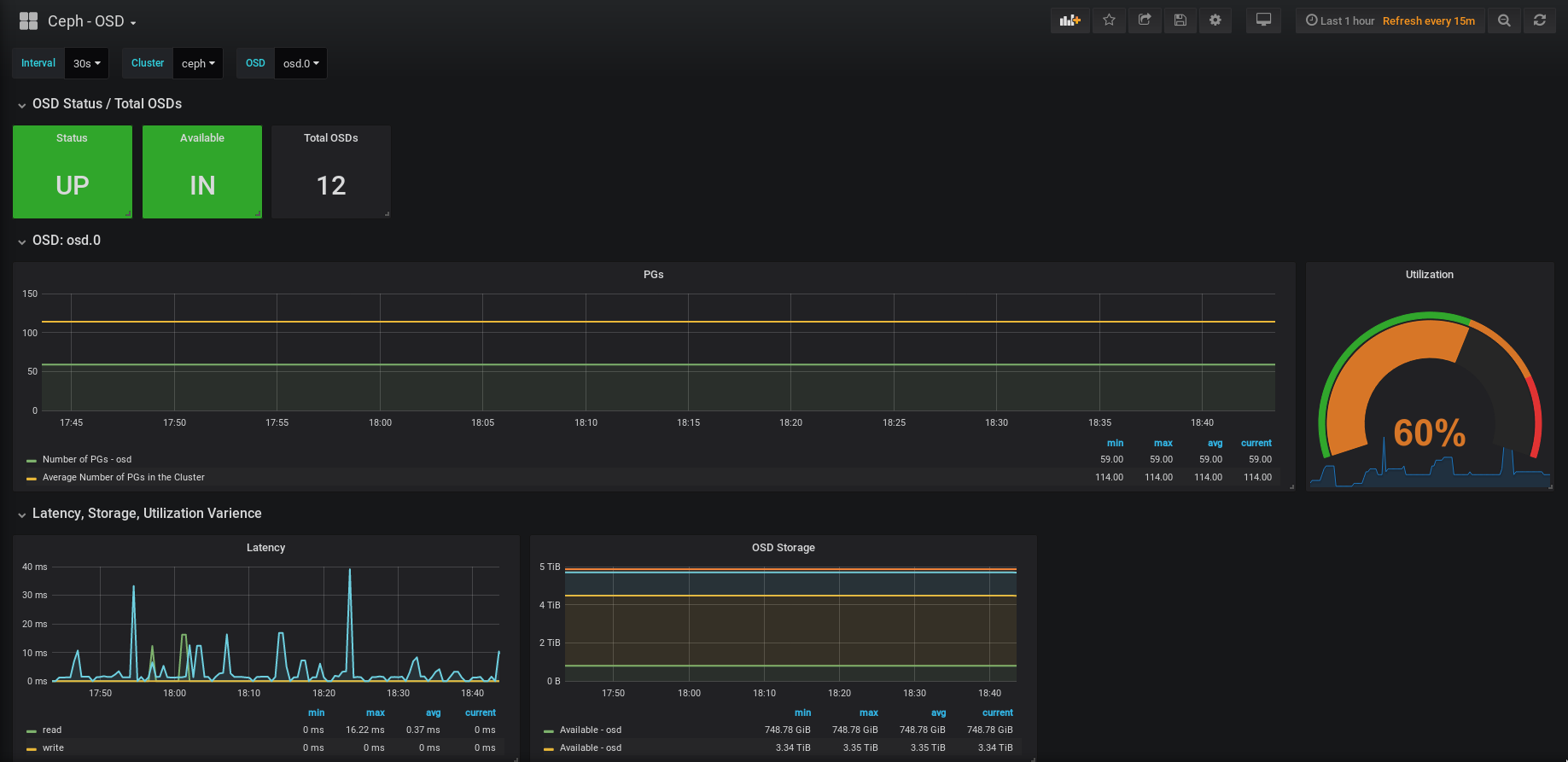Toggle the Latency 'read' legend series
The width and height of the screenshot is (1568, 762).
(x=52, y=730)
